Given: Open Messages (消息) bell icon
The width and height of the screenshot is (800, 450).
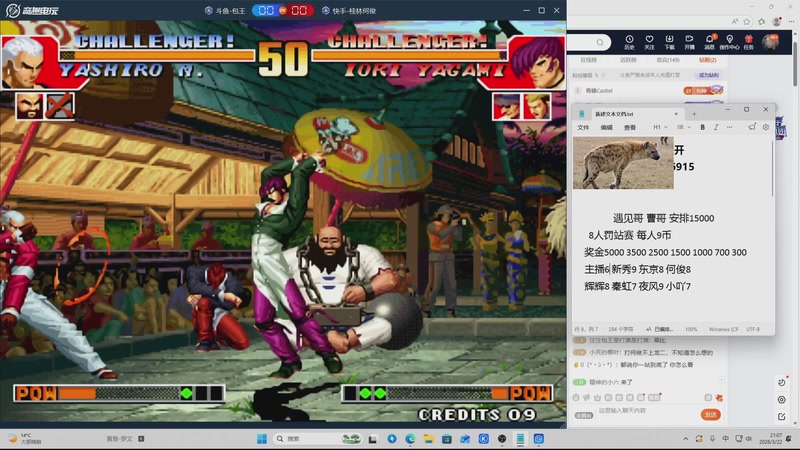Looking at the screenshot, I should pyautogui.click(x=710, y=42).
